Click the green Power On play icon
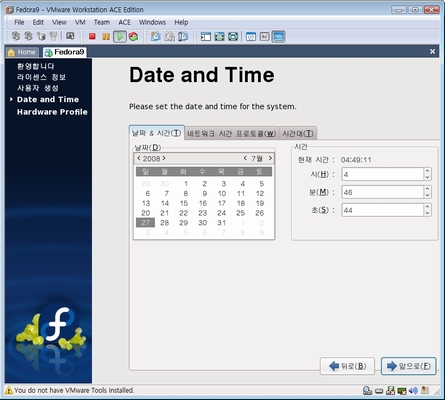This screenshot has width=445, height=400. click(120, 36)
